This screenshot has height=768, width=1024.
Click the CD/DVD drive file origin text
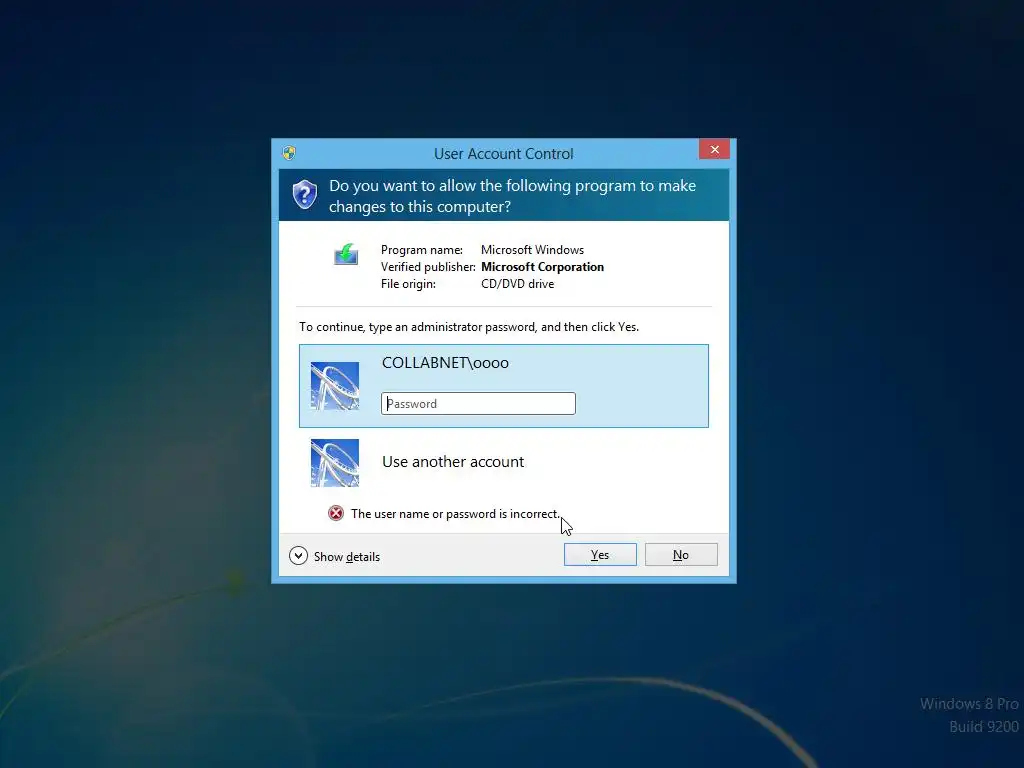click(x=518, y=284)
